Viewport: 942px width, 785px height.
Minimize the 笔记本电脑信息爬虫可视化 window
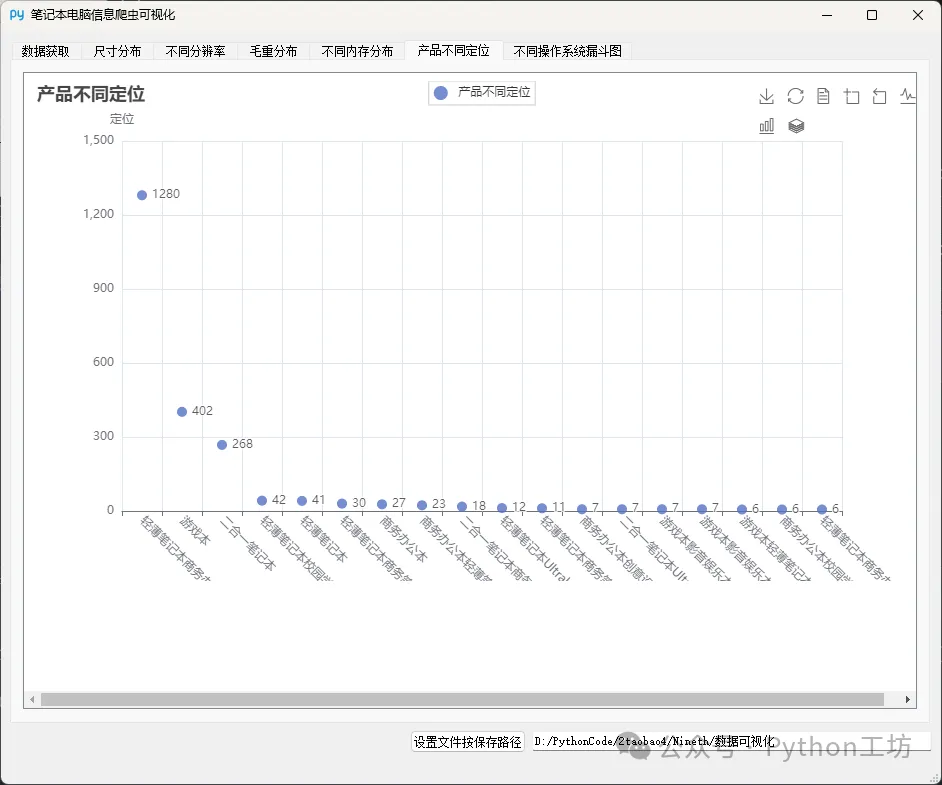click(x=827, y=15)
